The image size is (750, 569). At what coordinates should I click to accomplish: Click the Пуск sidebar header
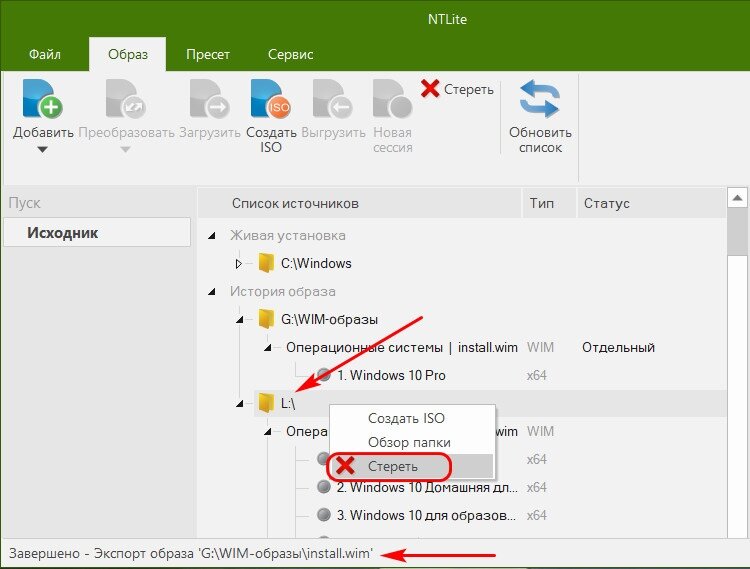(24, 203)
